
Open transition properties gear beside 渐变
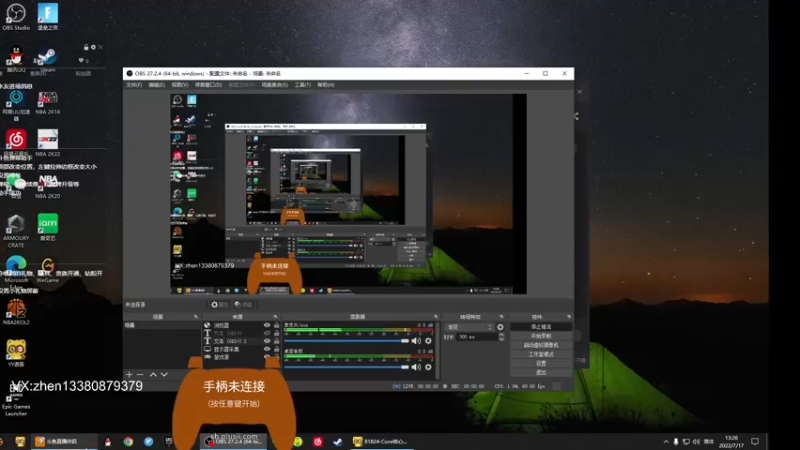tap(500, 327)
